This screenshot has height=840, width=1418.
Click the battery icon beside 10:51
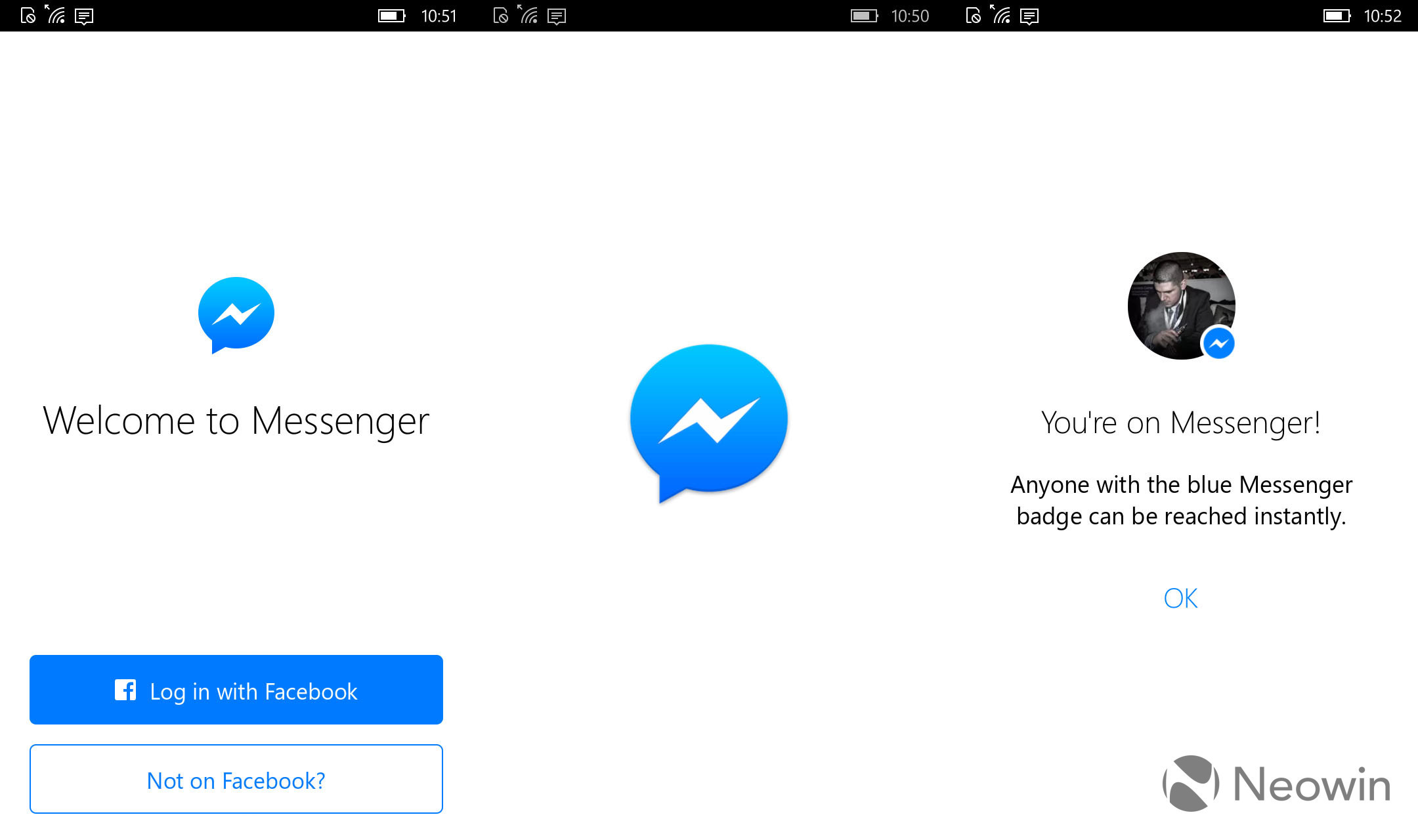(x=392, y=16)
